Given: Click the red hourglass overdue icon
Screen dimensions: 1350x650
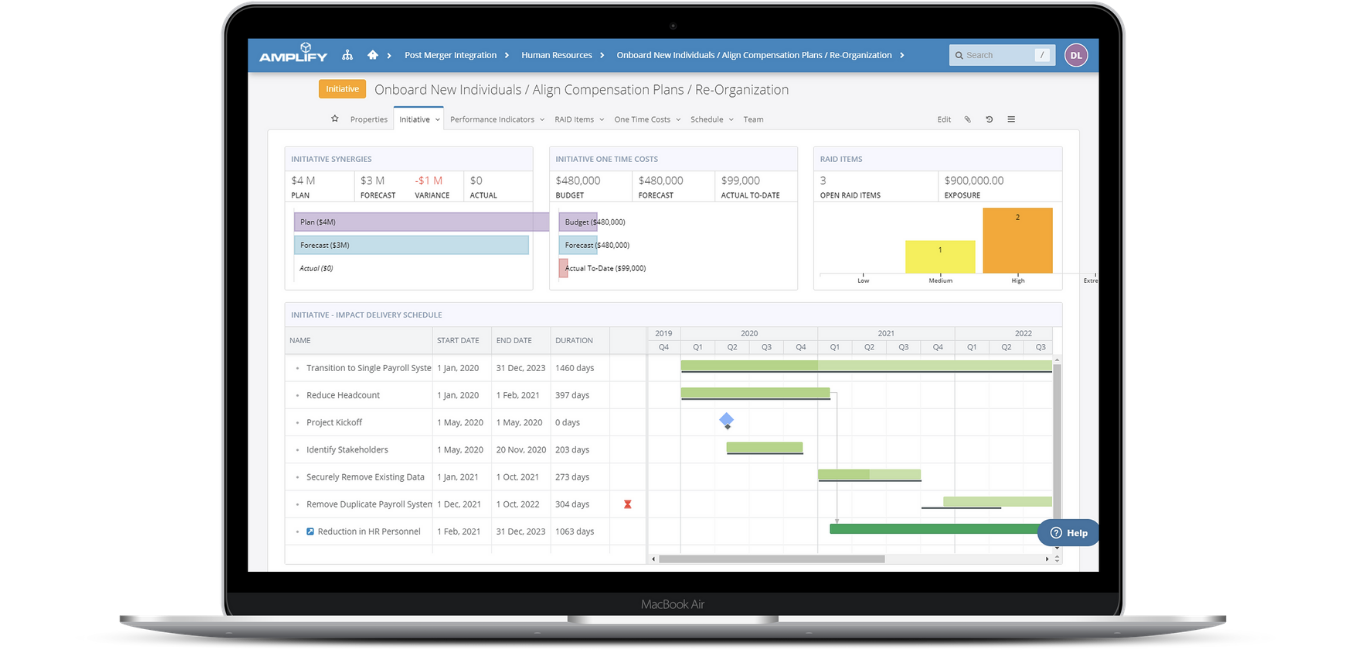Looking at the screenshot, I should click(628, 504).
